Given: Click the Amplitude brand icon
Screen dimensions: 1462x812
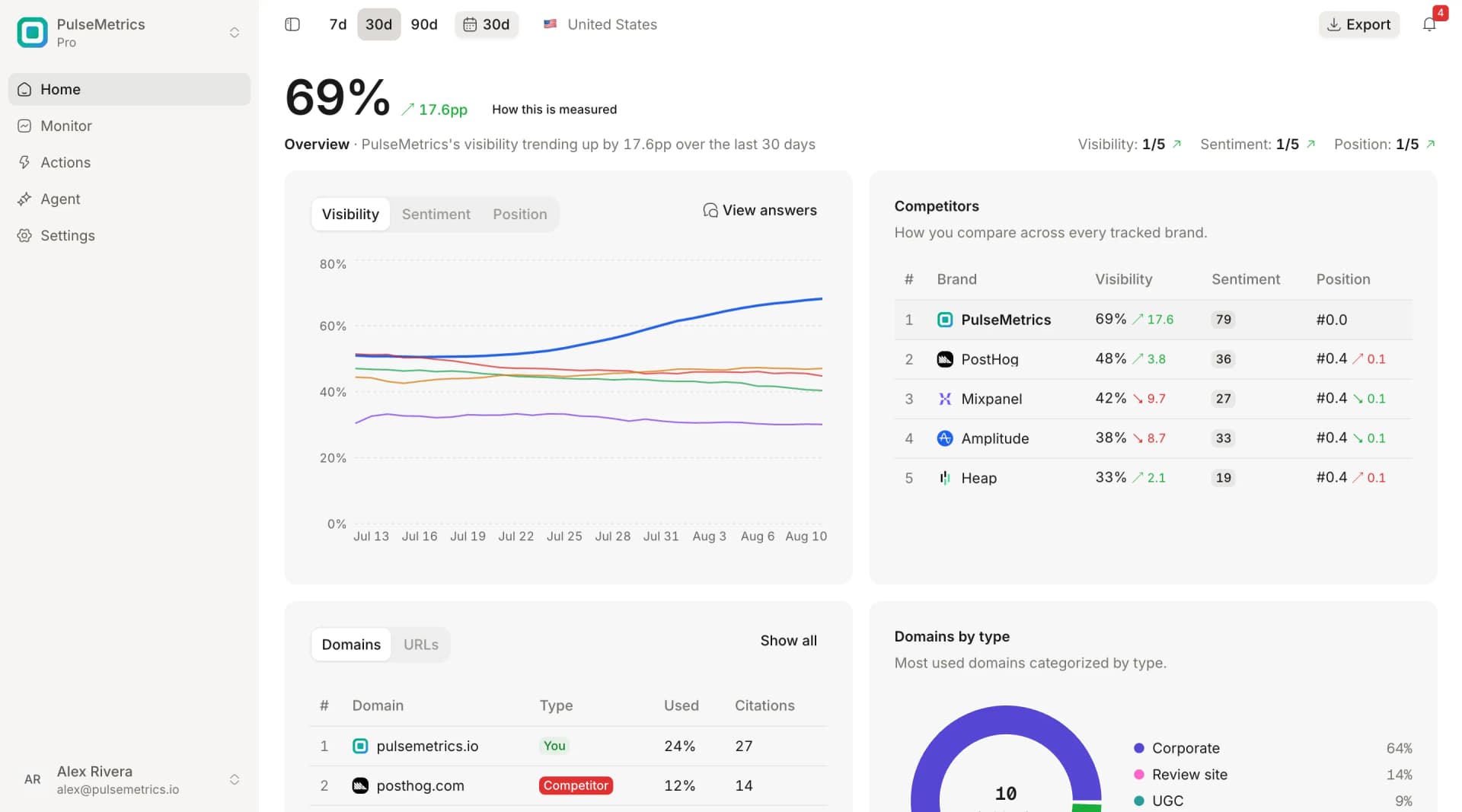Looking at the screenshot, I should (x=944, y=438).
